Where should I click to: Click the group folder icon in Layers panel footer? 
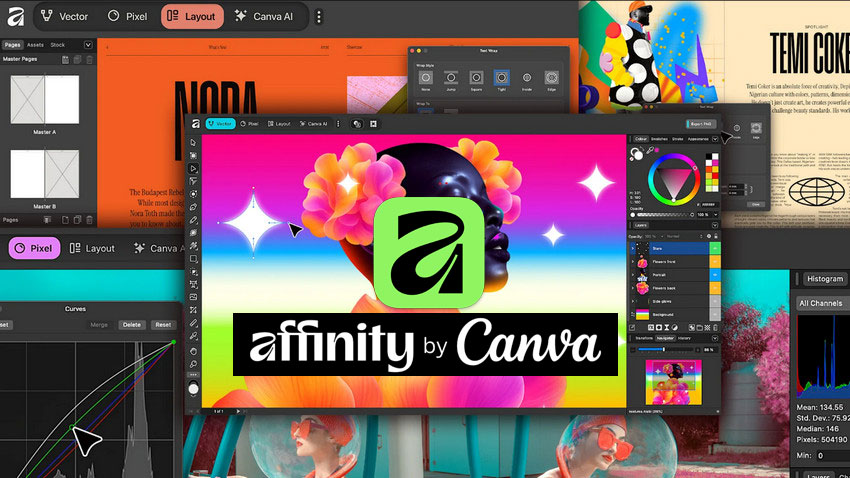pos(700,327)
